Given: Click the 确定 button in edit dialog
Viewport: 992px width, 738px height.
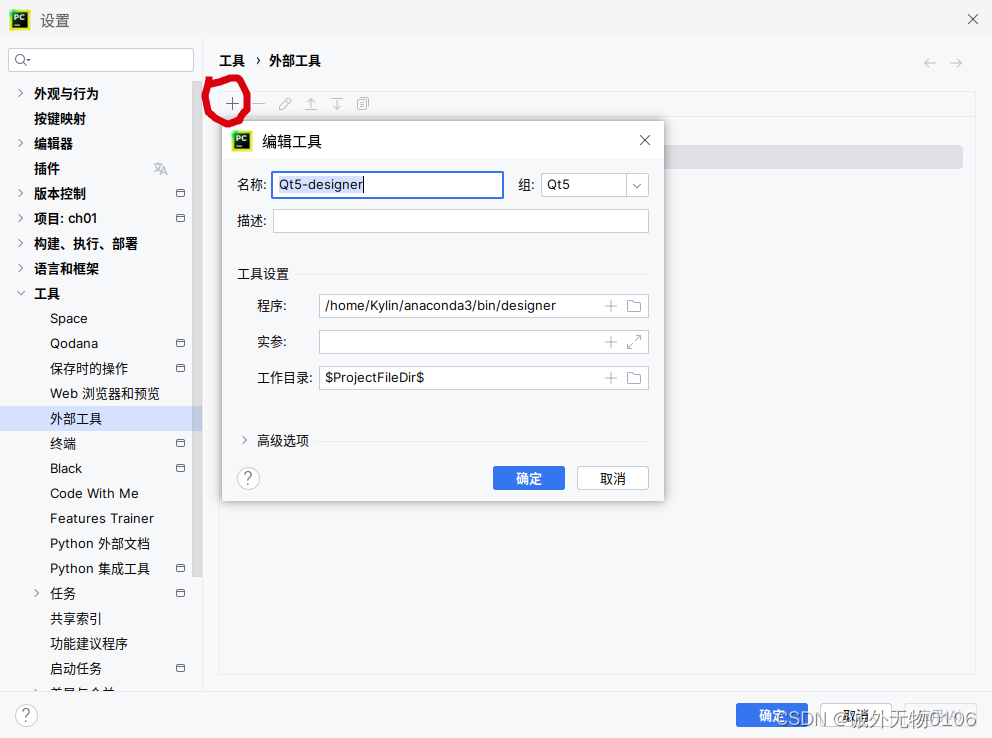Looking at the screenshot, I should (x=528, y=477).
